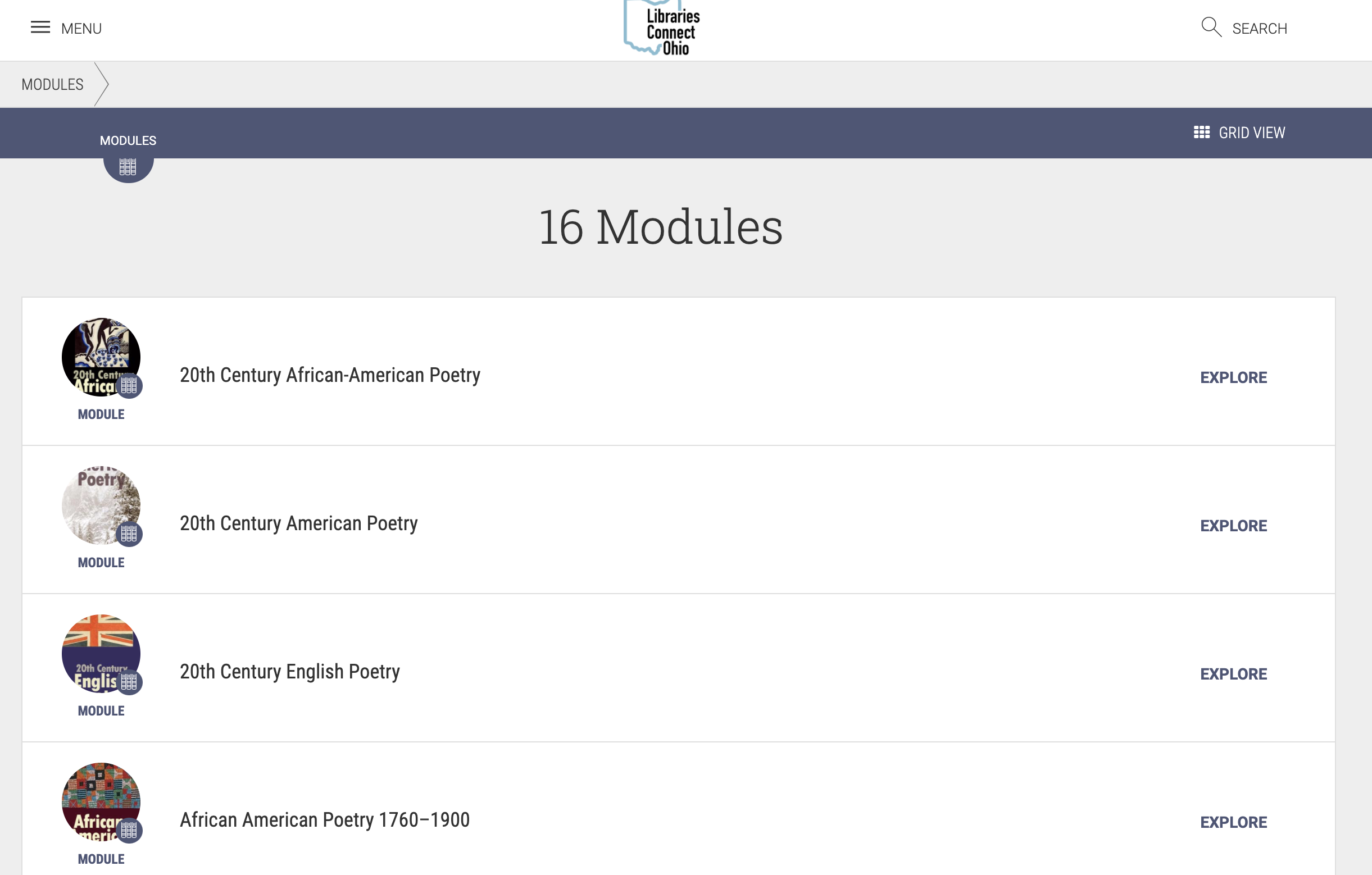Click the MODULES sidebar toggle icon
The height and width of the screenshot is (875, 1372).
tap(128, 166)
